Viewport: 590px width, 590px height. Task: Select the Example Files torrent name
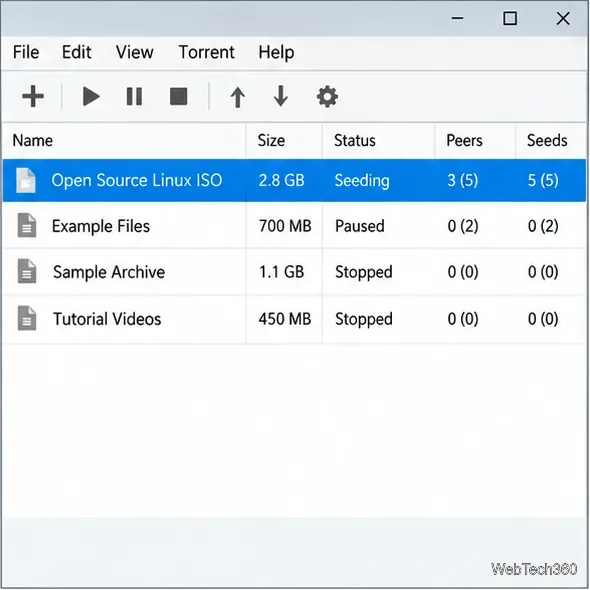pos(101,226)
